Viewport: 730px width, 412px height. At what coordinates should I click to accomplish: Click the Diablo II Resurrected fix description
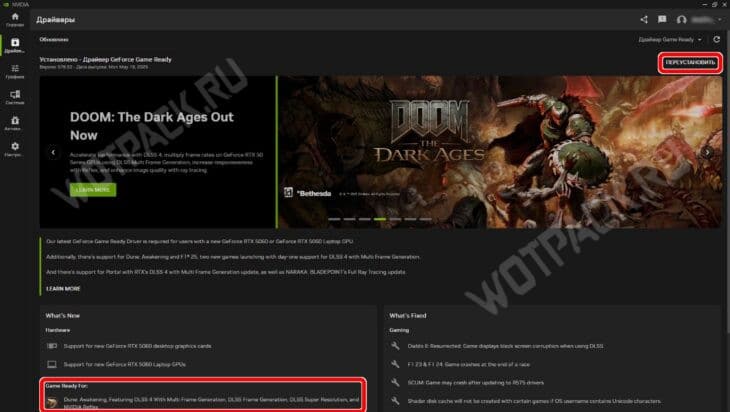point(506,346)
